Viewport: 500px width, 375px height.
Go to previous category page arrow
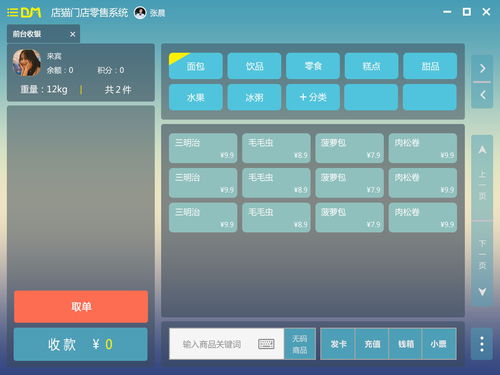click(482, 95)
